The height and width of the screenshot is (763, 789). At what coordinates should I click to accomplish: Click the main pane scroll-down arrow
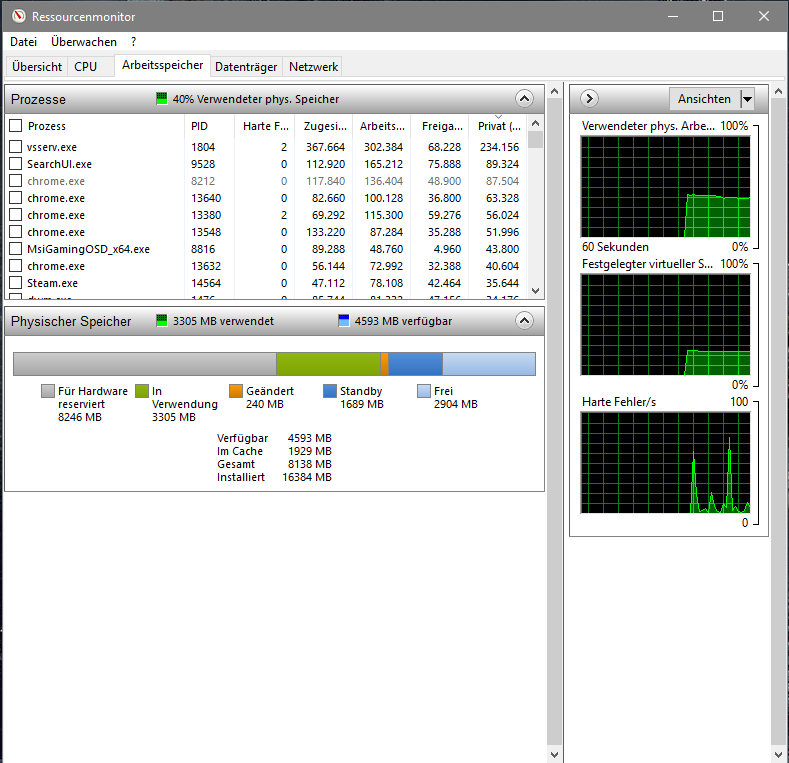(x=555, y=754)
